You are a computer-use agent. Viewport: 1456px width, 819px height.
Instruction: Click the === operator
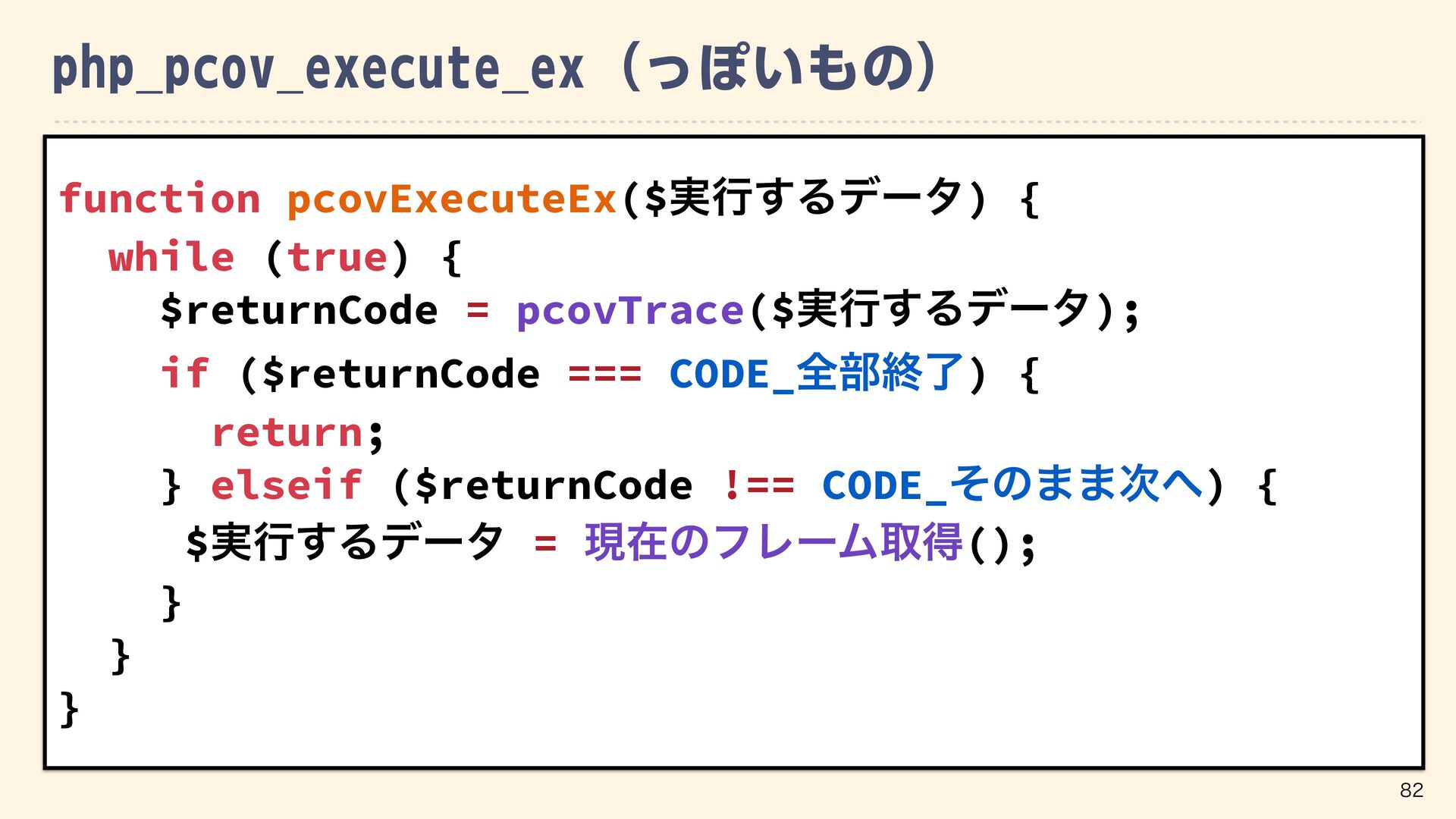tap(604, 374)
